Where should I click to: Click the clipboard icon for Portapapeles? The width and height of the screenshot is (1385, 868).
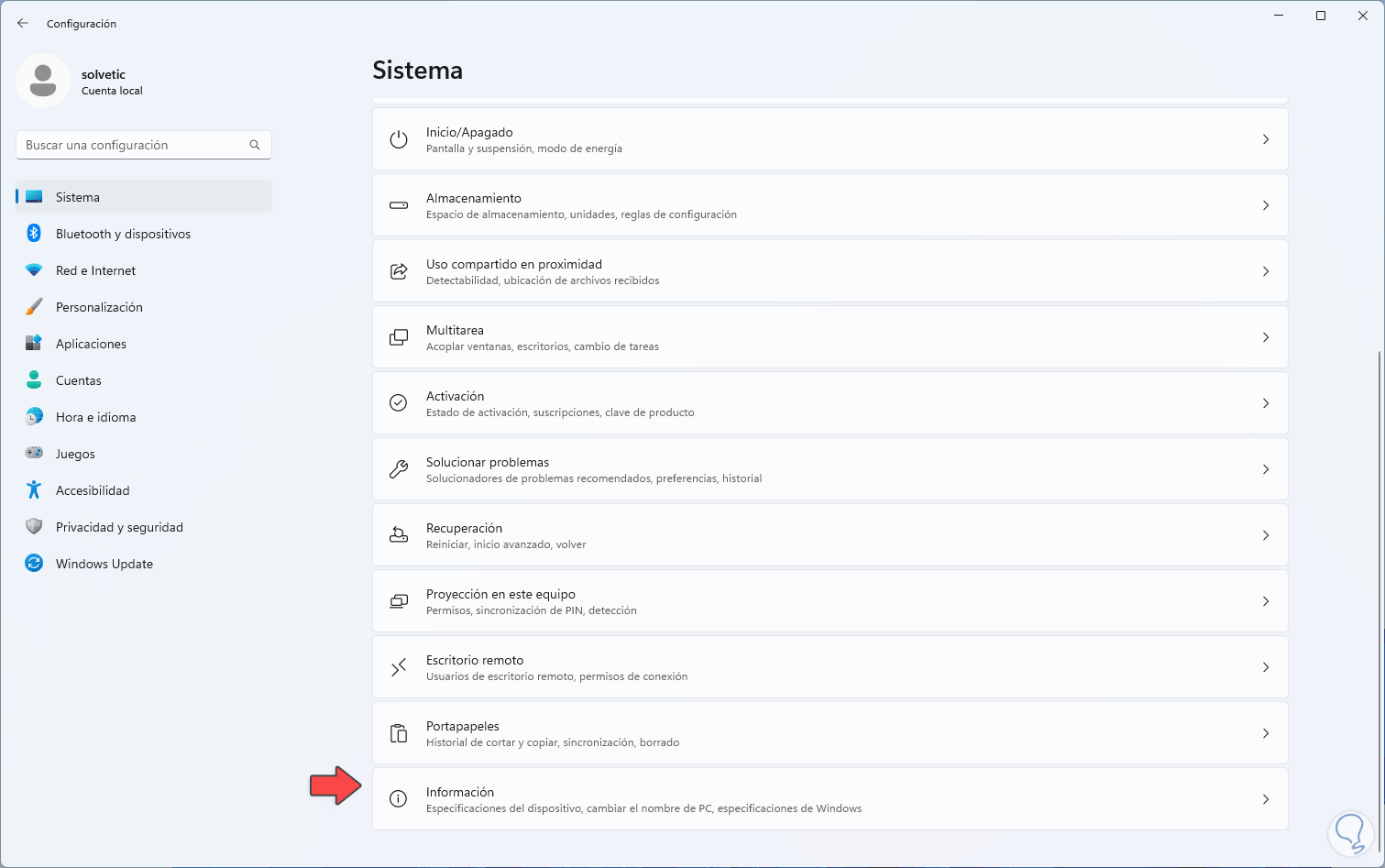[x=399, y=733]
